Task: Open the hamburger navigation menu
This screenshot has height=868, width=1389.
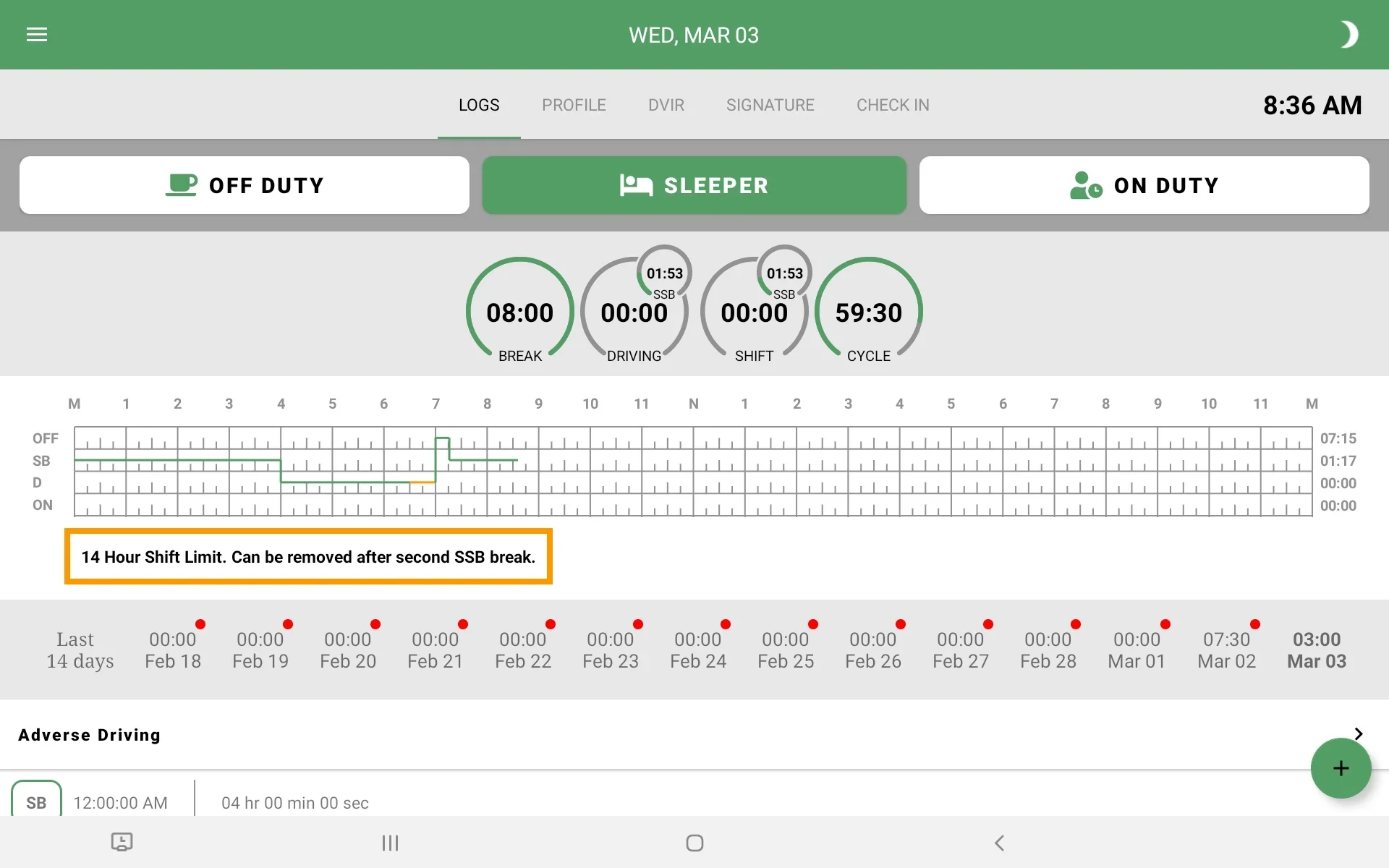Action: (x=37, y=35)
